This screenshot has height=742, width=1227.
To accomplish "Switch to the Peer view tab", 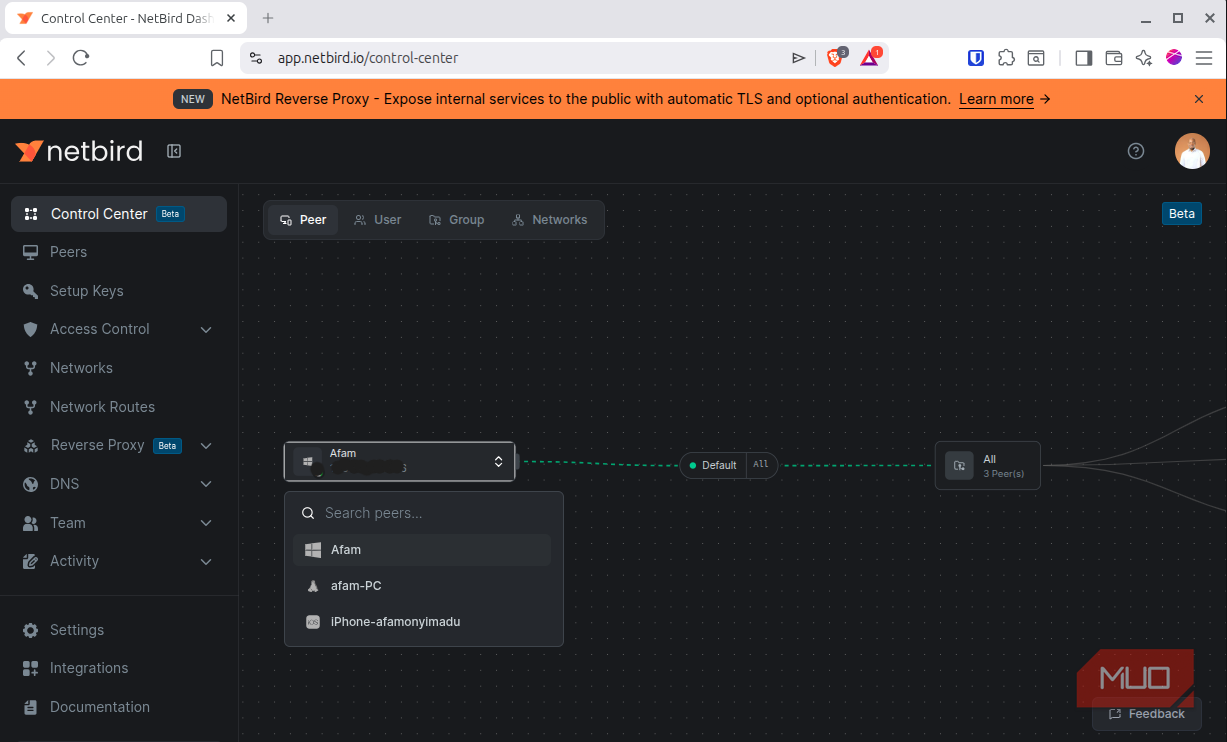I will (x=303, y=220).
